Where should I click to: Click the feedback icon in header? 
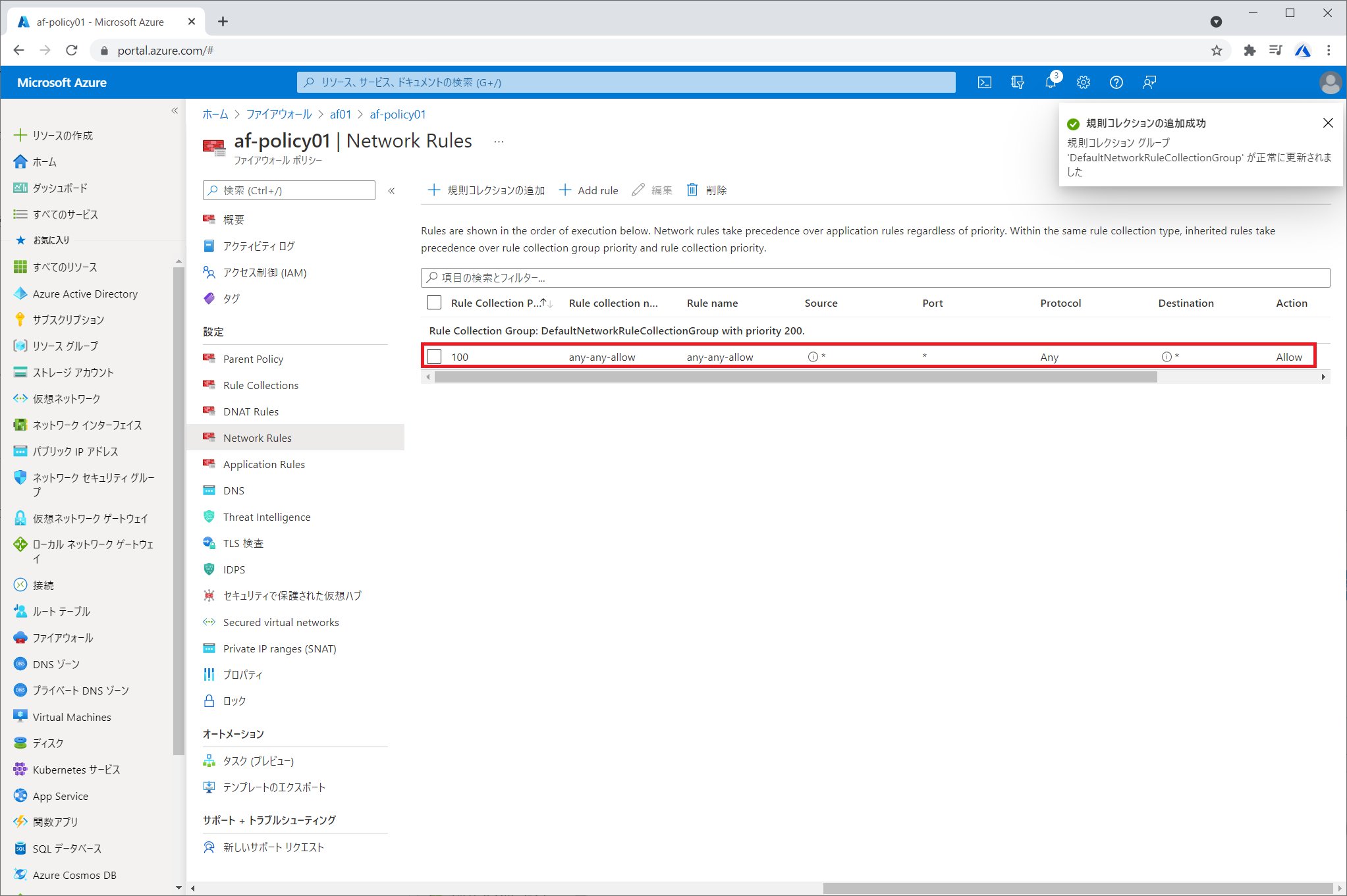pyautogui.click(x=1149, y=82)
